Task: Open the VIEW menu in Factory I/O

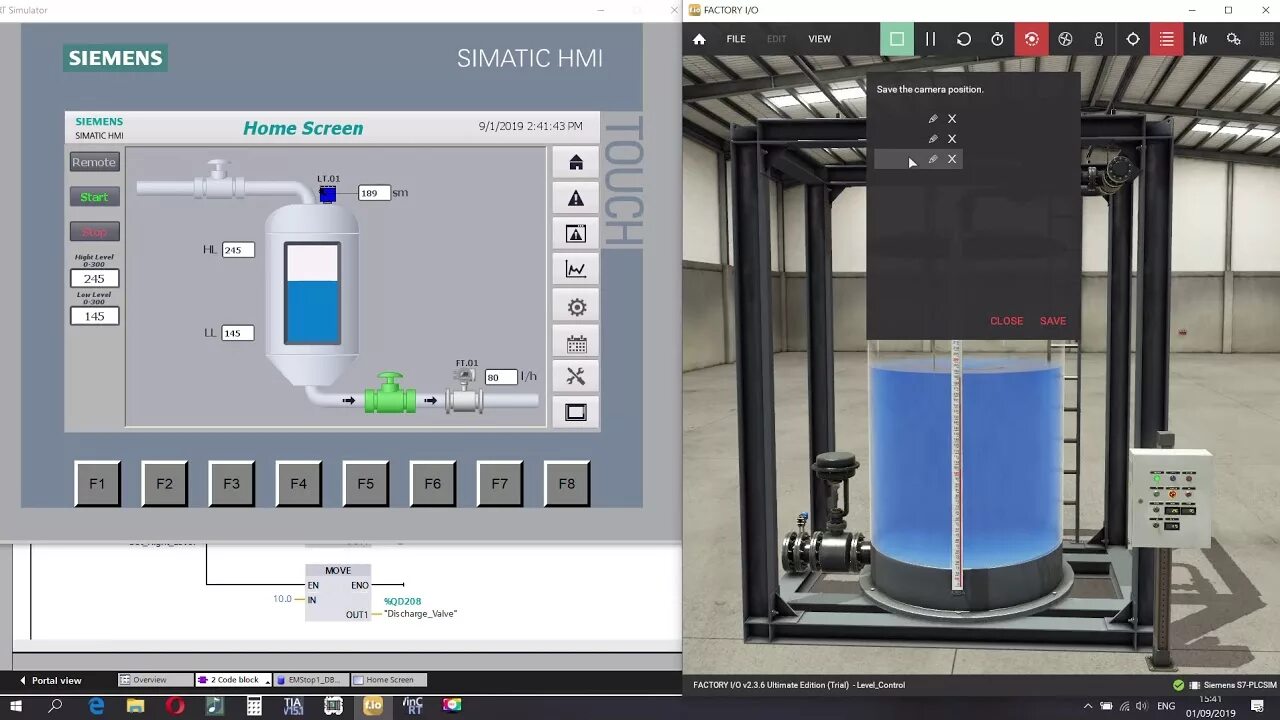Action: (820, 39)
